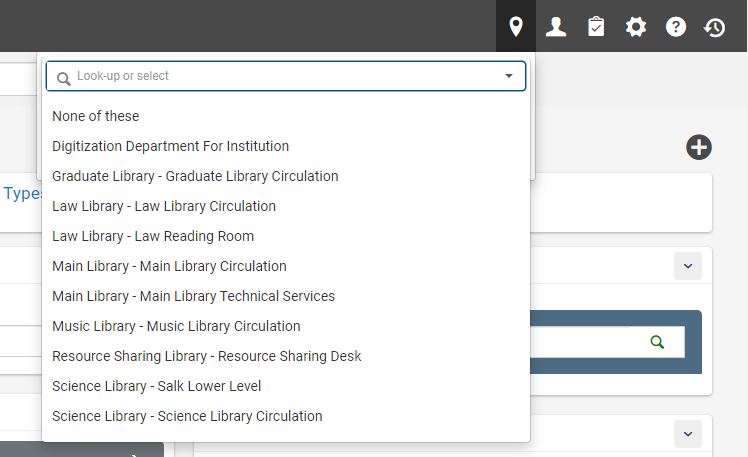748x457 pixels.
Task: Click the help question mark icon
Action: point(676,26)
